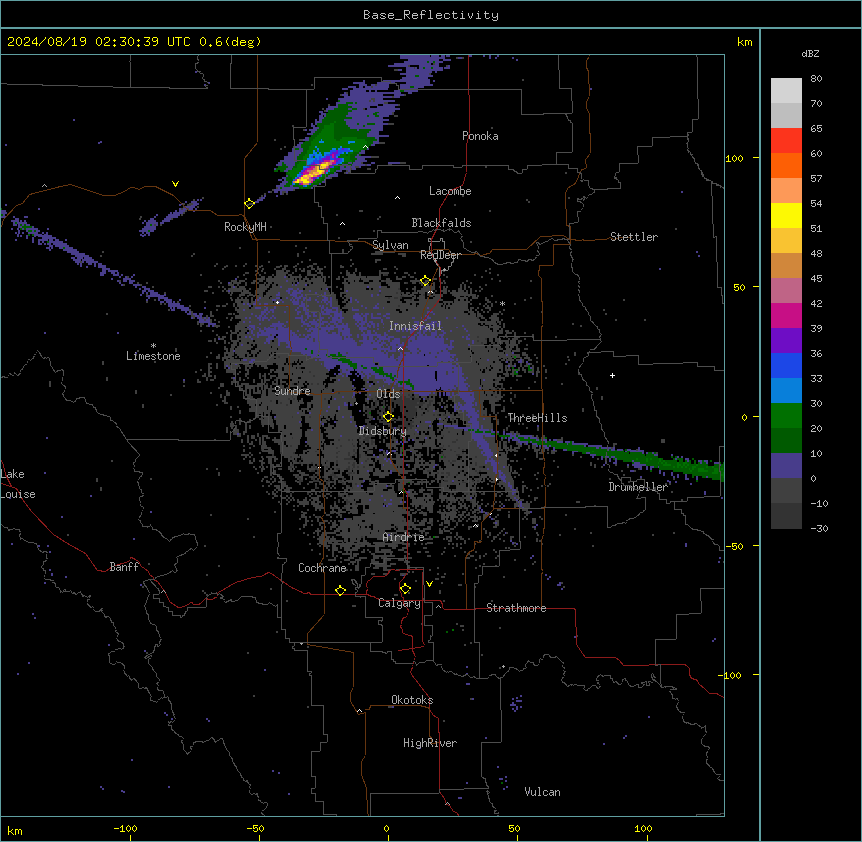Image resolution: width=862 pixels, height=842 pixels.
Task: Click the Blackfalds city label
Action: coord(441,223)
